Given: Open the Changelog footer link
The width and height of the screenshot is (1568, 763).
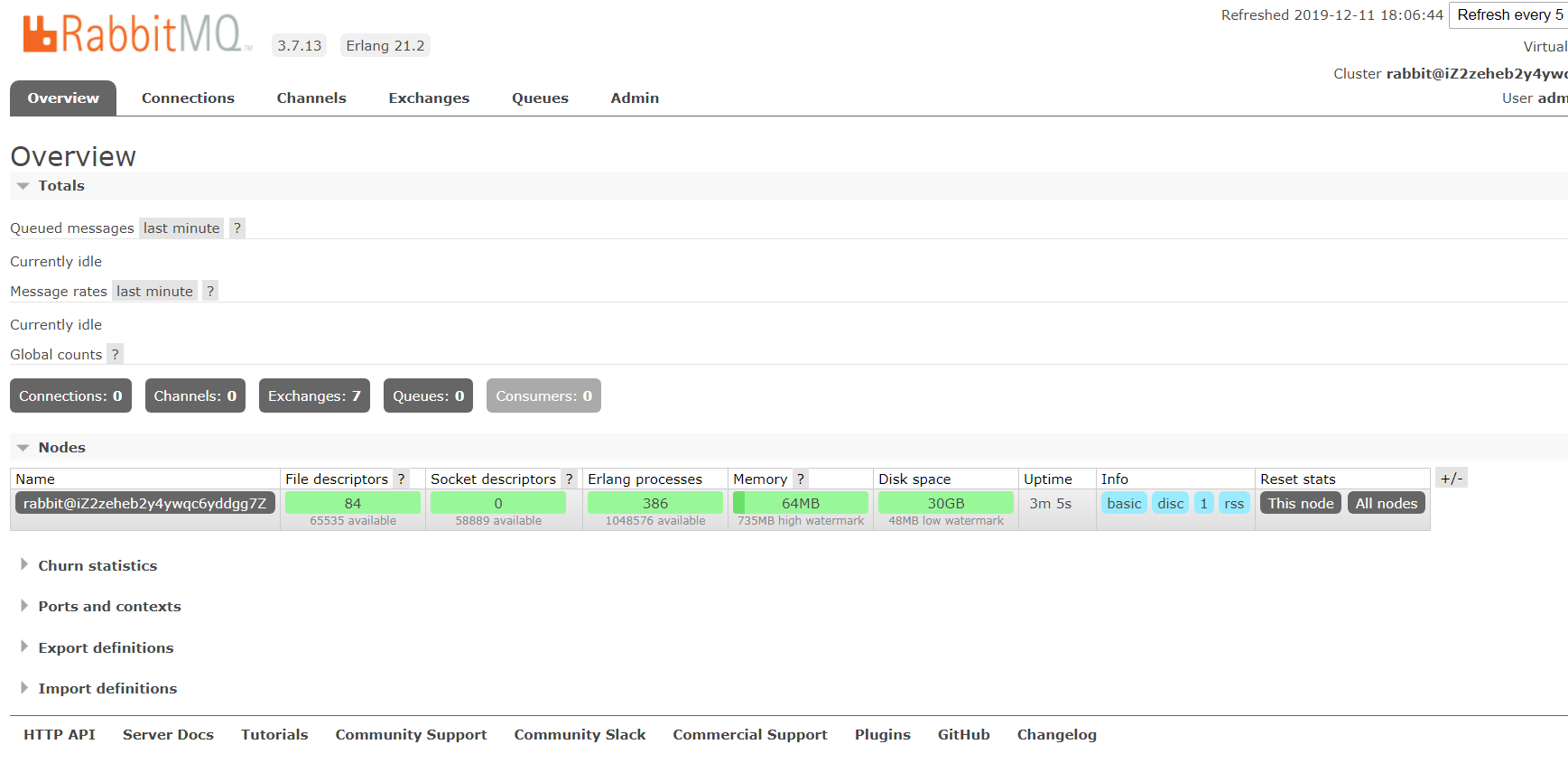Looking at the screenshot, I should 1057,735.
